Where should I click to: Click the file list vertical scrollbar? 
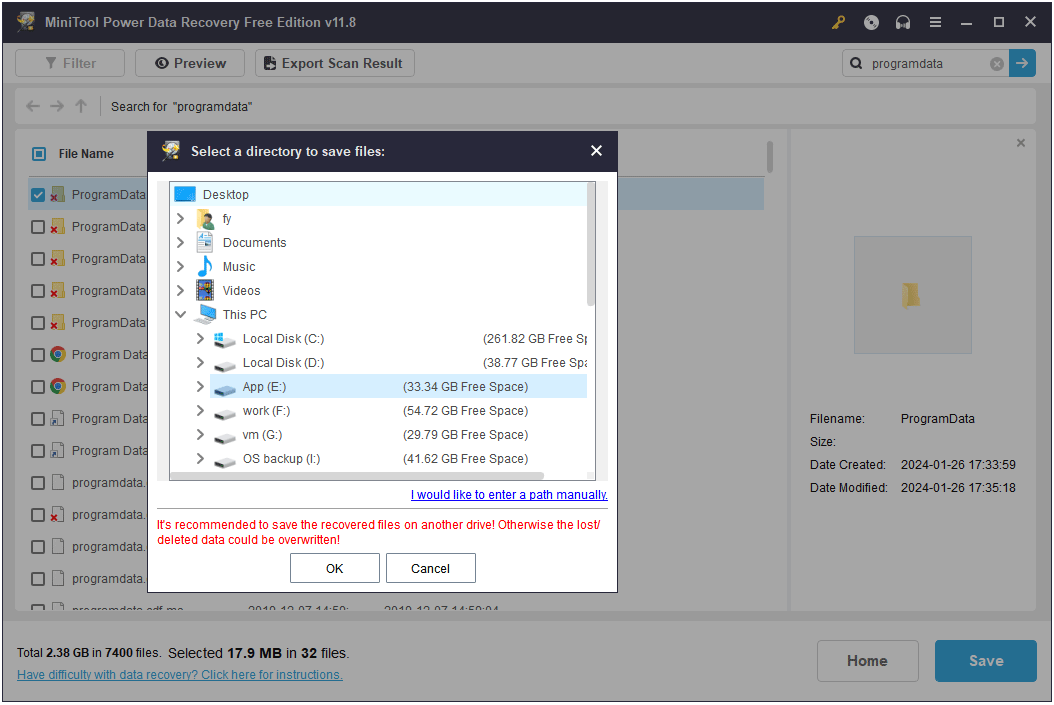pyautogui.click(x=769, y=157)
